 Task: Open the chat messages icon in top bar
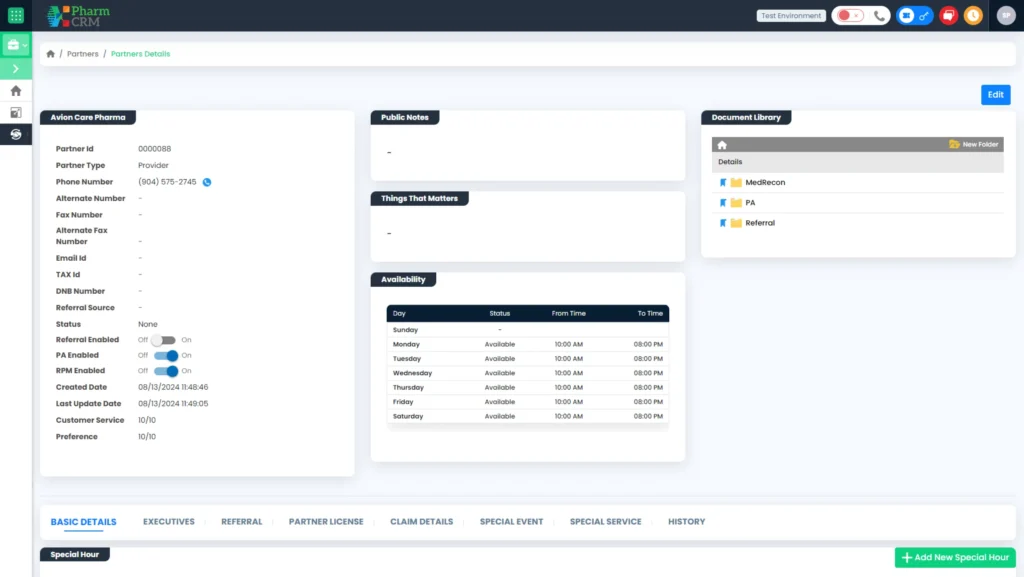[948, 15]
